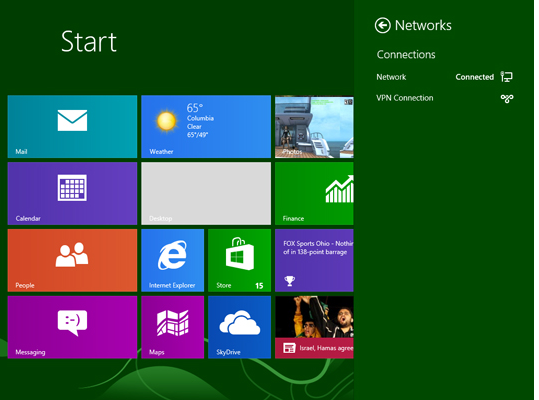Image resolution: width=539 pixels, height=400 pixels.
Task: Launch Internet Explorer tile
Action: [x=173, y=260]
